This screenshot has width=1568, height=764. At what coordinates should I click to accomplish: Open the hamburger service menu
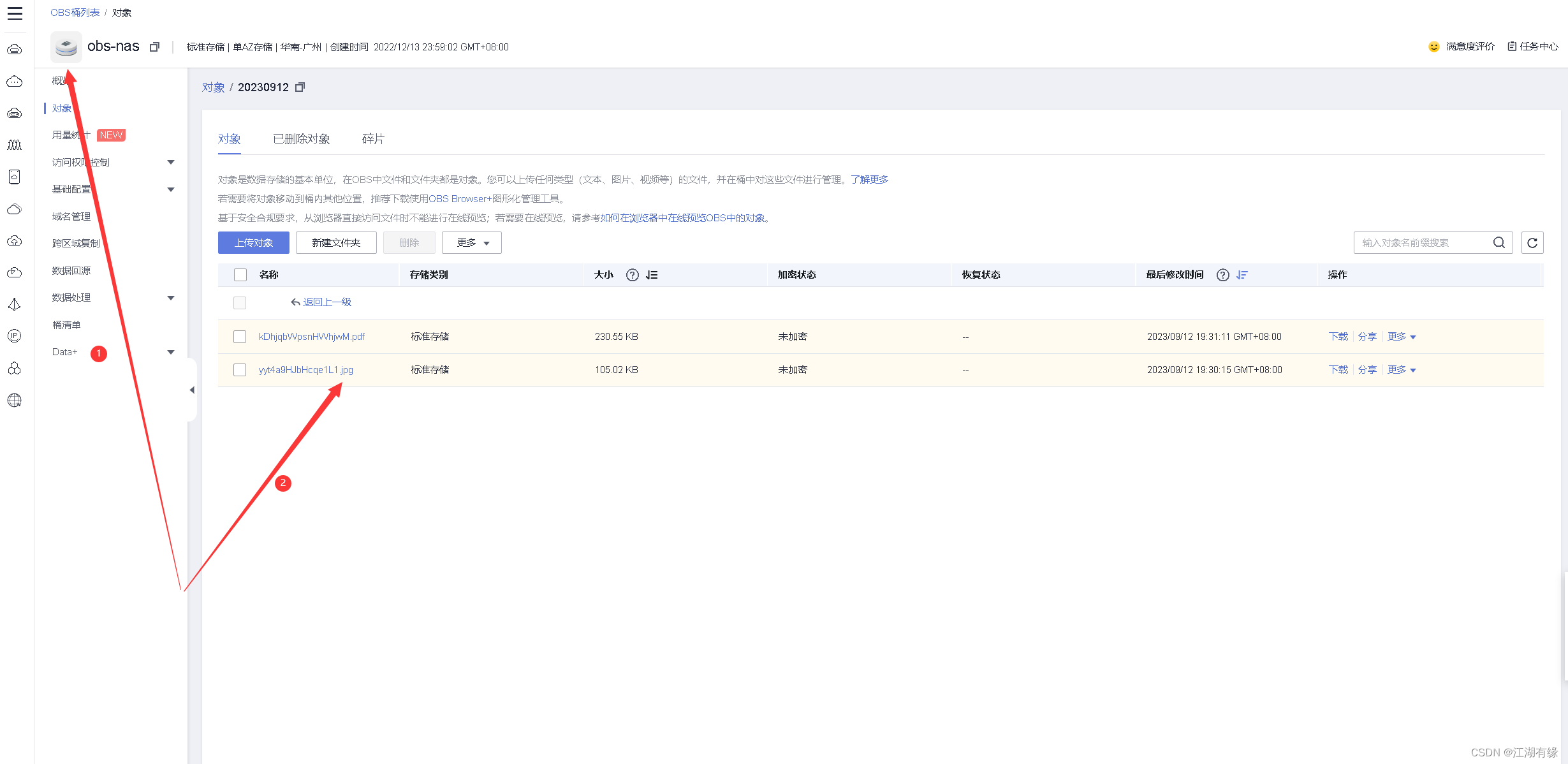click(15, 13)
